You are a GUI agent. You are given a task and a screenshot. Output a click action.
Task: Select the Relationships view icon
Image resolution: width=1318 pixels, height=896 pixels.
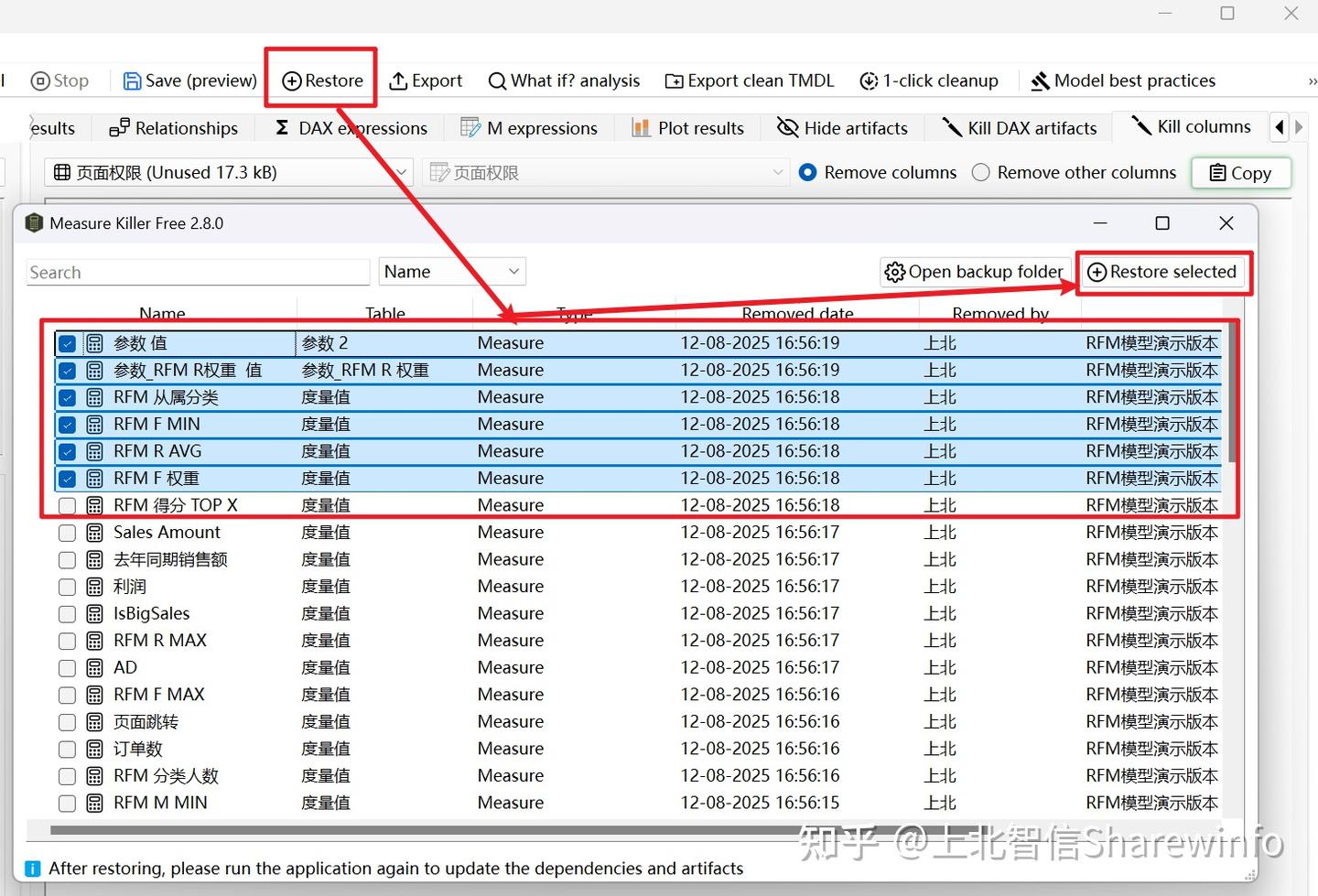click(x=122, y=127)
